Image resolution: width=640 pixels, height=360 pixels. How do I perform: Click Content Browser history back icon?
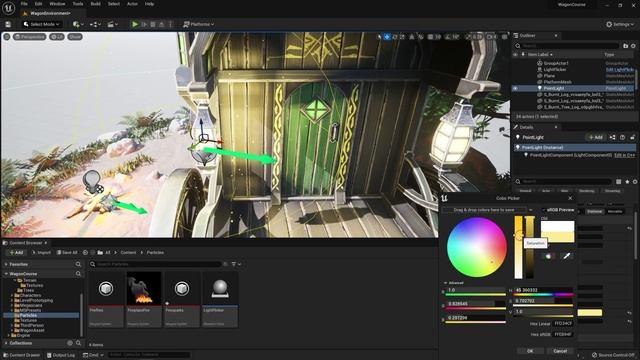coord(85,253)
